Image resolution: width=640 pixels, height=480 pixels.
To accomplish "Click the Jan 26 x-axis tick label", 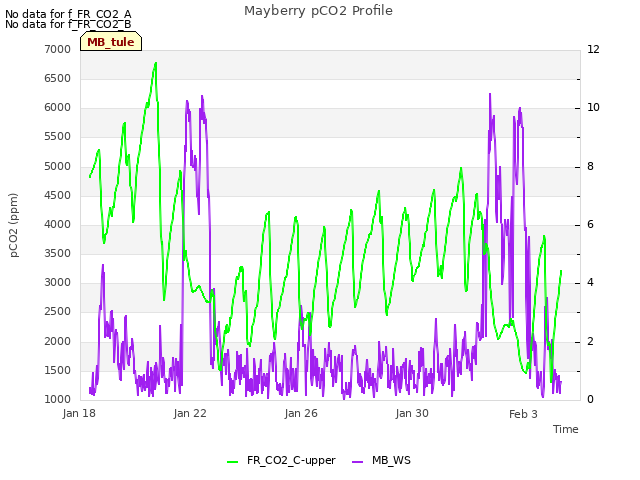I will click(301, 413).
